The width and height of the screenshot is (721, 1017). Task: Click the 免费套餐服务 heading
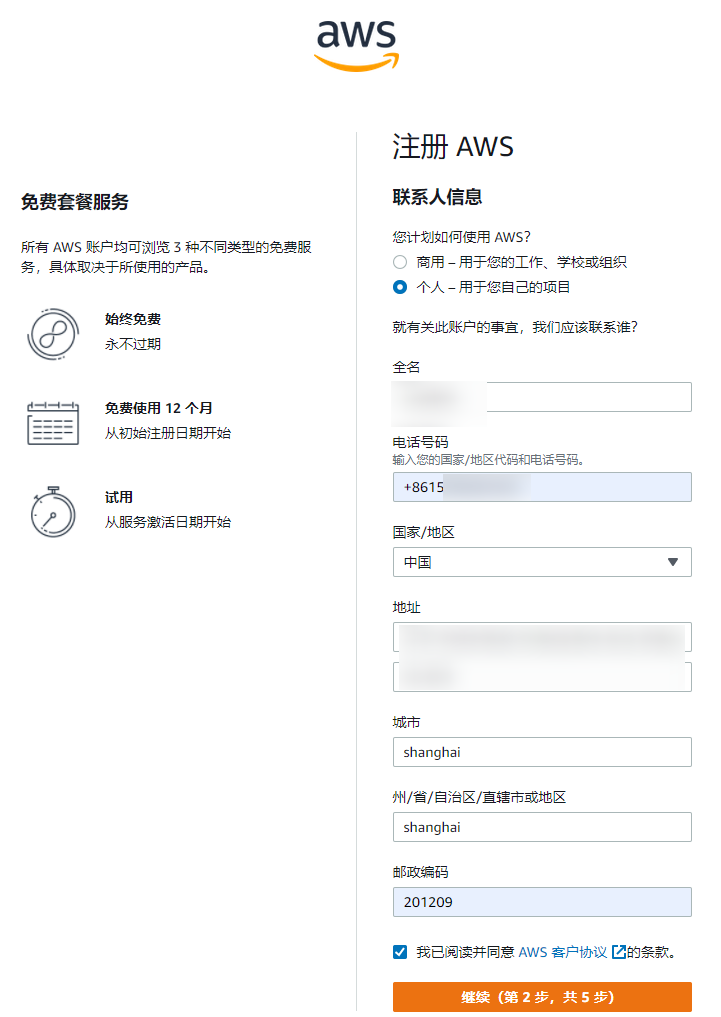[75, 202]
